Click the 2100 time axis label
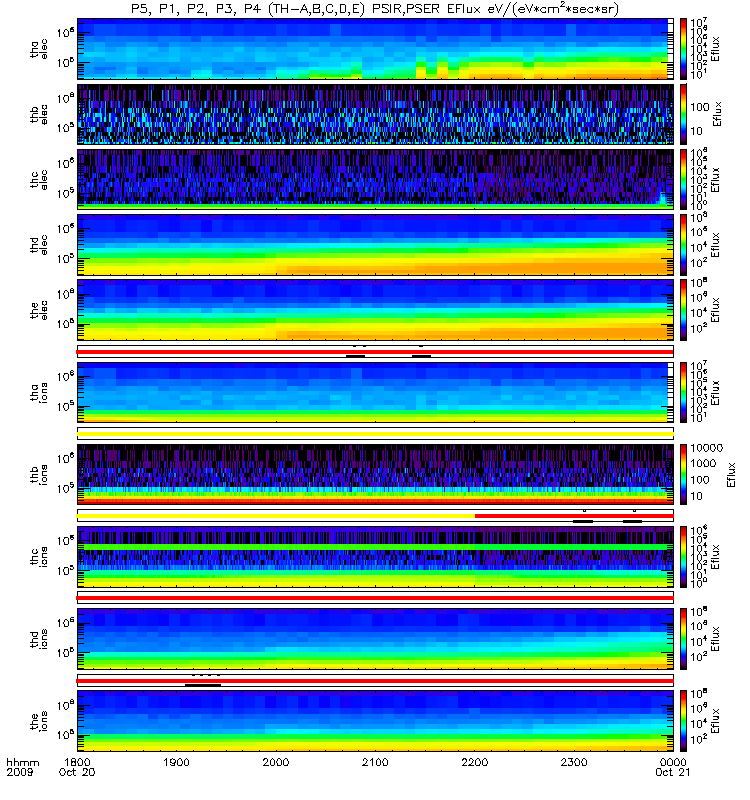This screenshot has height=800, width=750. point(375,762)
